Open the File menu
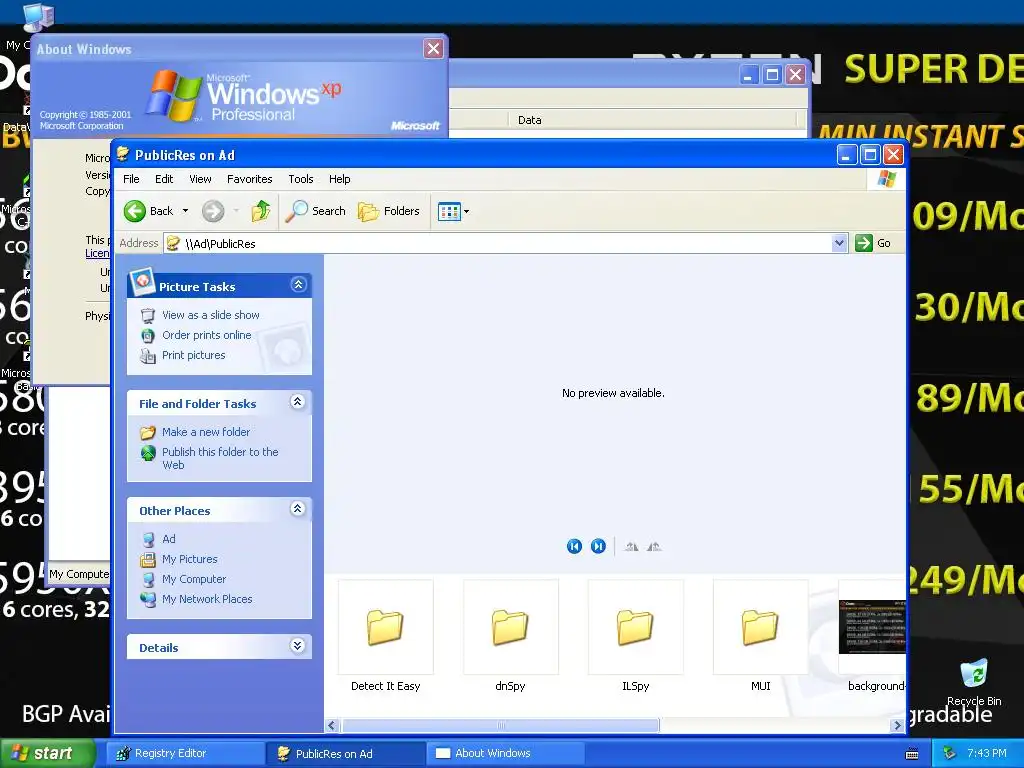 tap(131, 179)
